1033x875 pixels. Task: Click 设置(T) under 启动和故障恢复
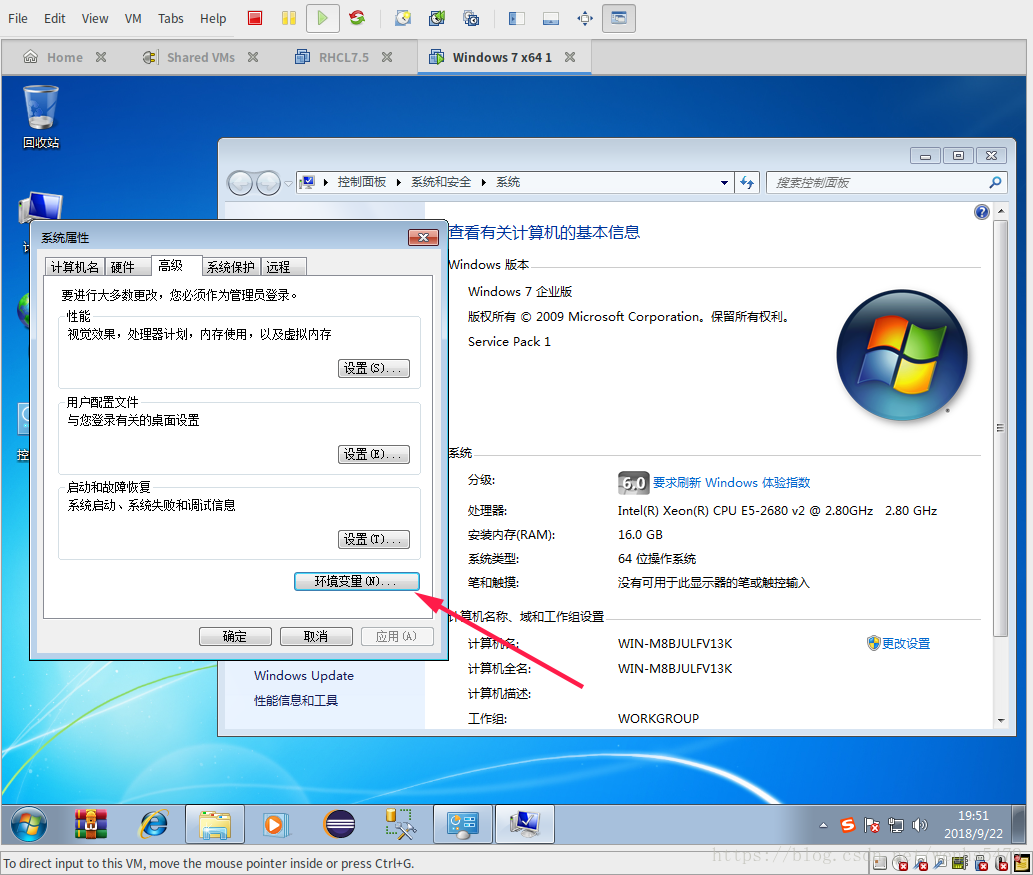point(374,540)
